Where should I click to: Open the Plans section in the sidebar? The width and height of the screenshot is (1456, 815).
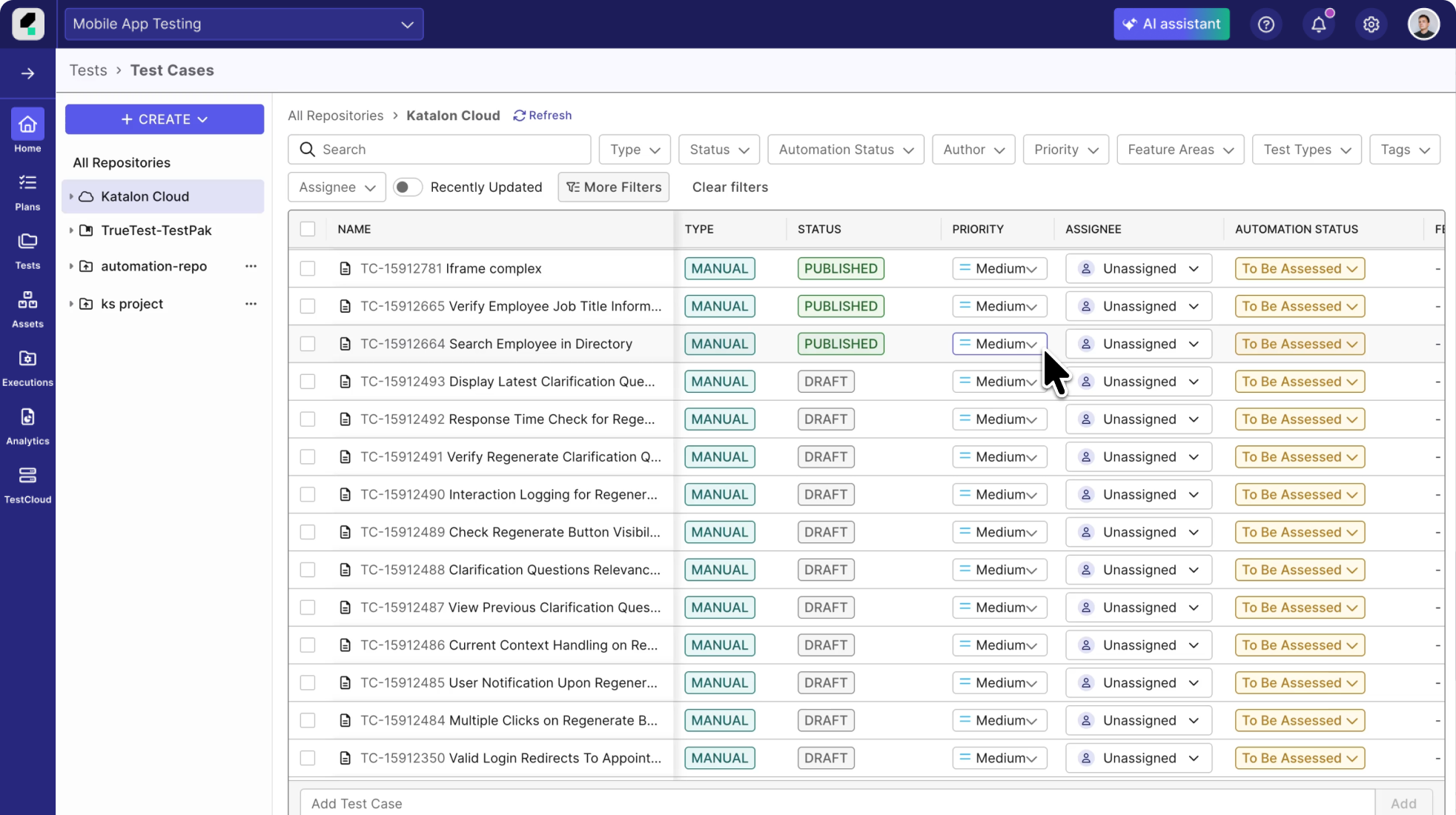coord(27,191)
